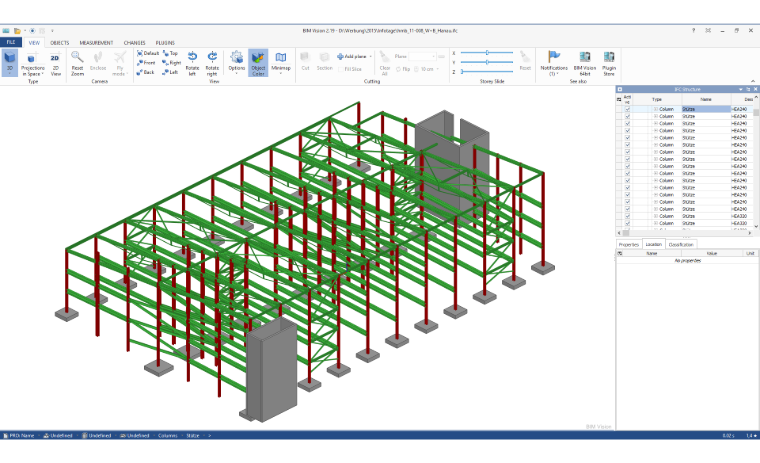Image resolution: width=760 pixels, height=463 pixels.
Task: Click 'PRD: Name' in the status bar
Action: 19,435
